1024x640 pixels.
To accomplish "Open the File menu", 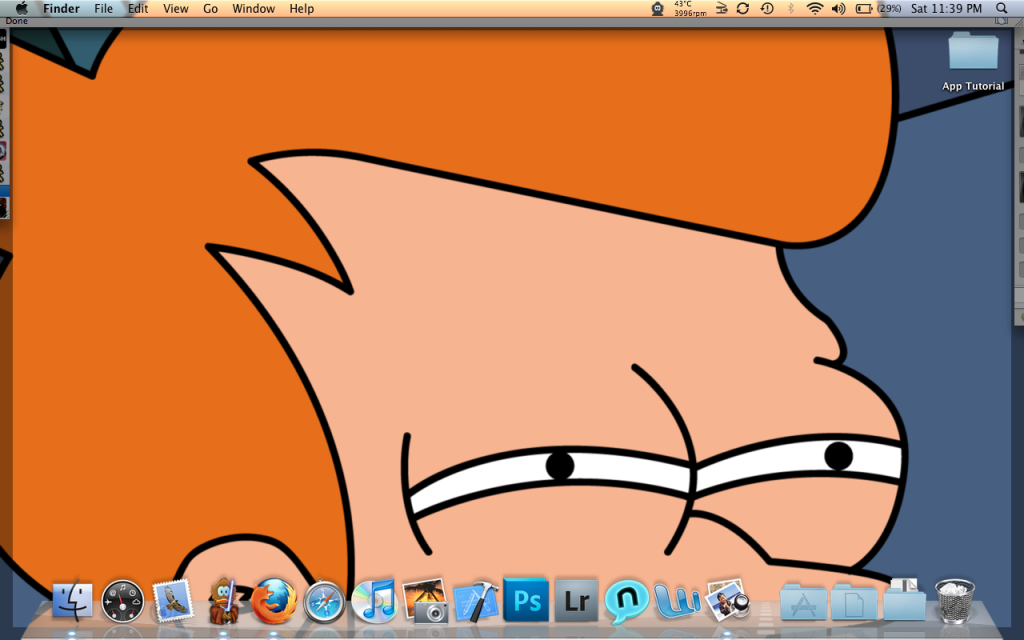I will click(x=103, y=8).
